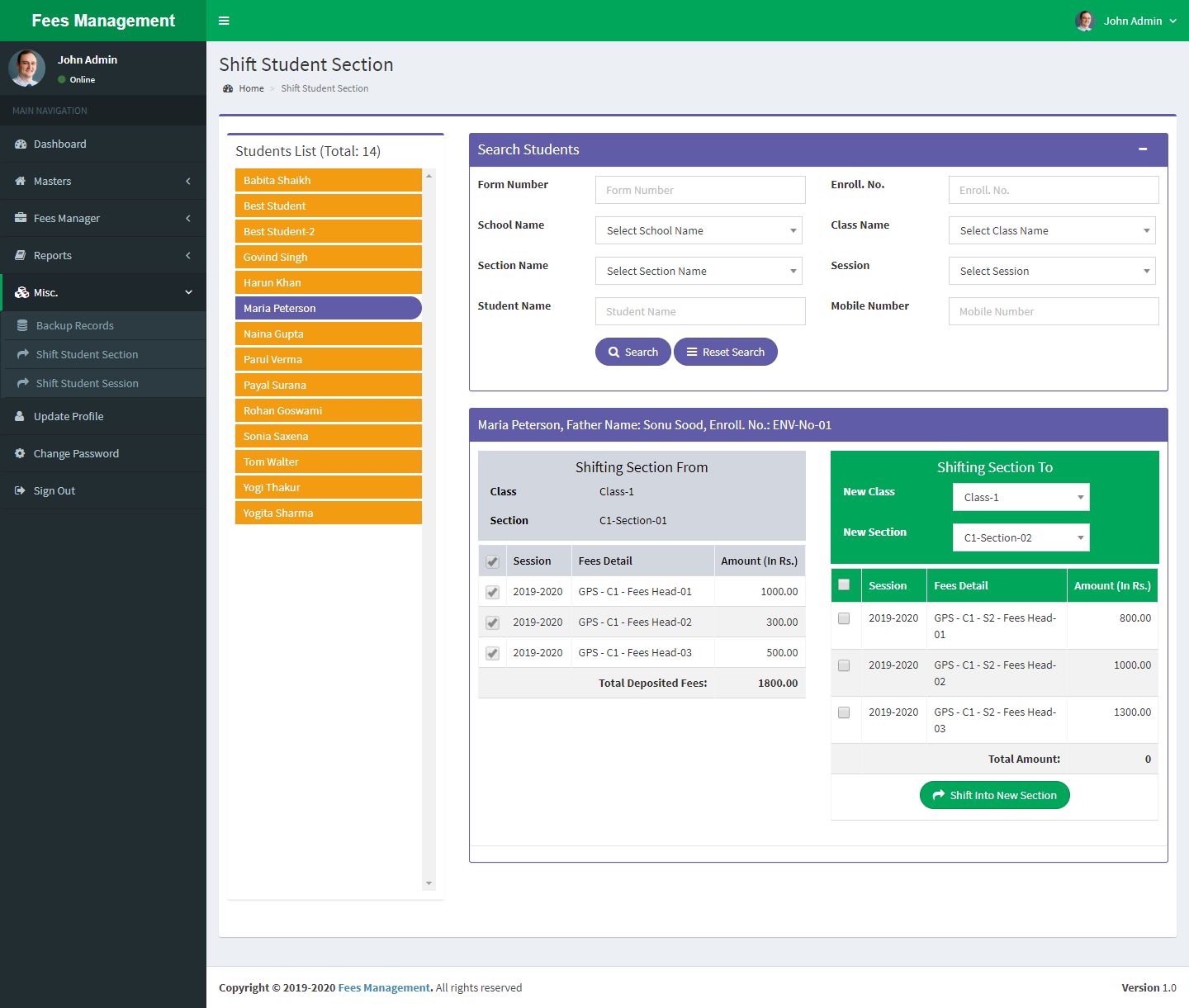Image resolution: width=1189 pixels, height=1008 pixels.
Task: Open the Select School Name dropdown
Action: coord(699,230)
